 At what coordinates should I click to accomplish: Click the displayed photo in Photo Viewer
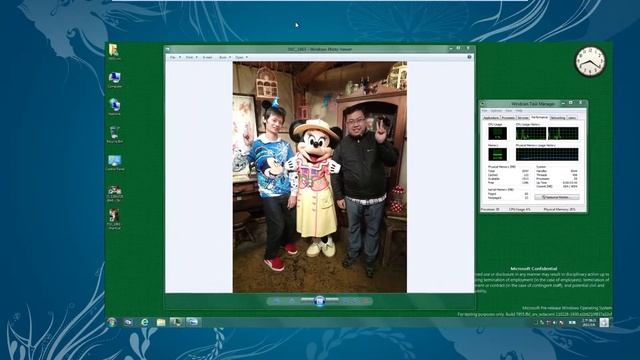[x=320, y=177]
